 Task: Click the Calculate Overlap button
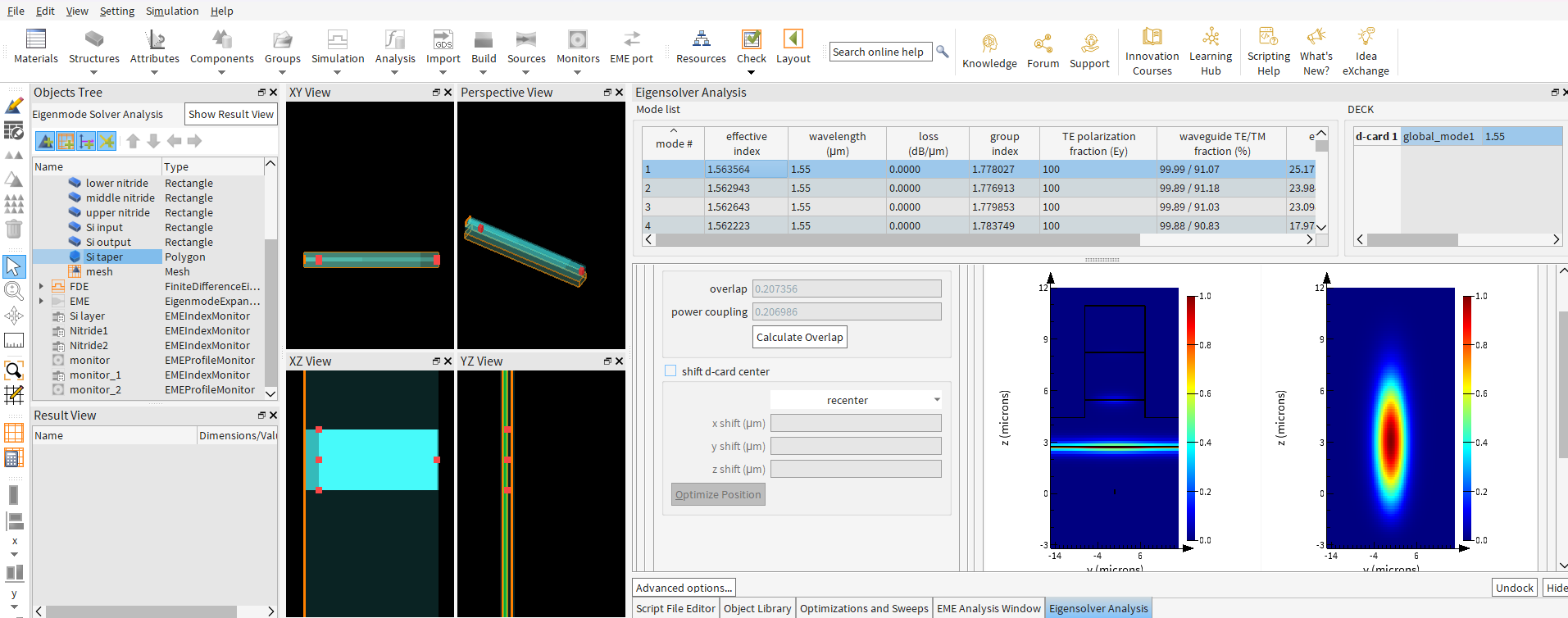pos(799,337)
